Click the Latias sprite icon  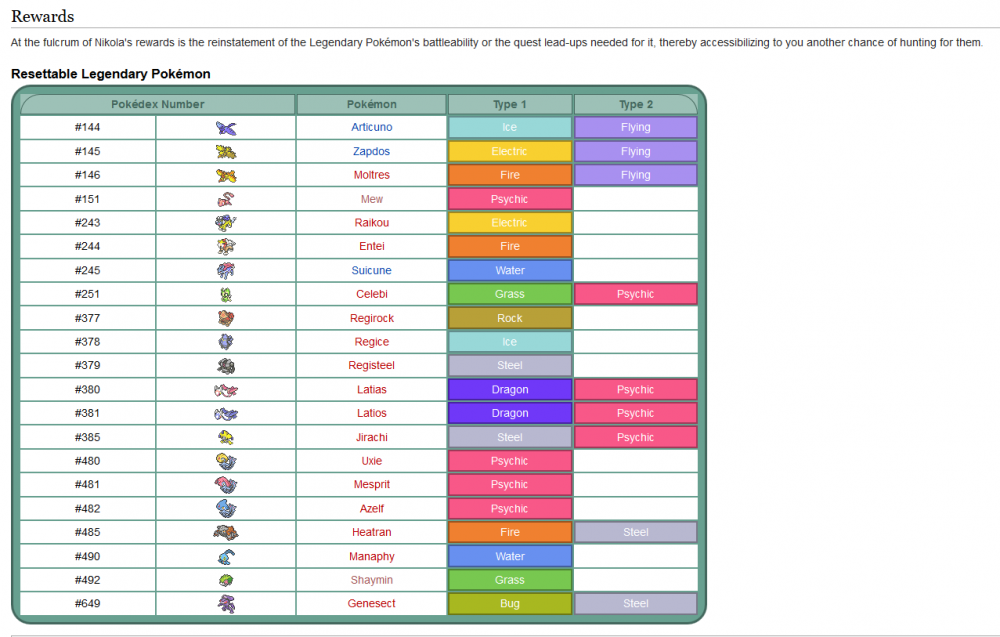(x=226, y=390)
